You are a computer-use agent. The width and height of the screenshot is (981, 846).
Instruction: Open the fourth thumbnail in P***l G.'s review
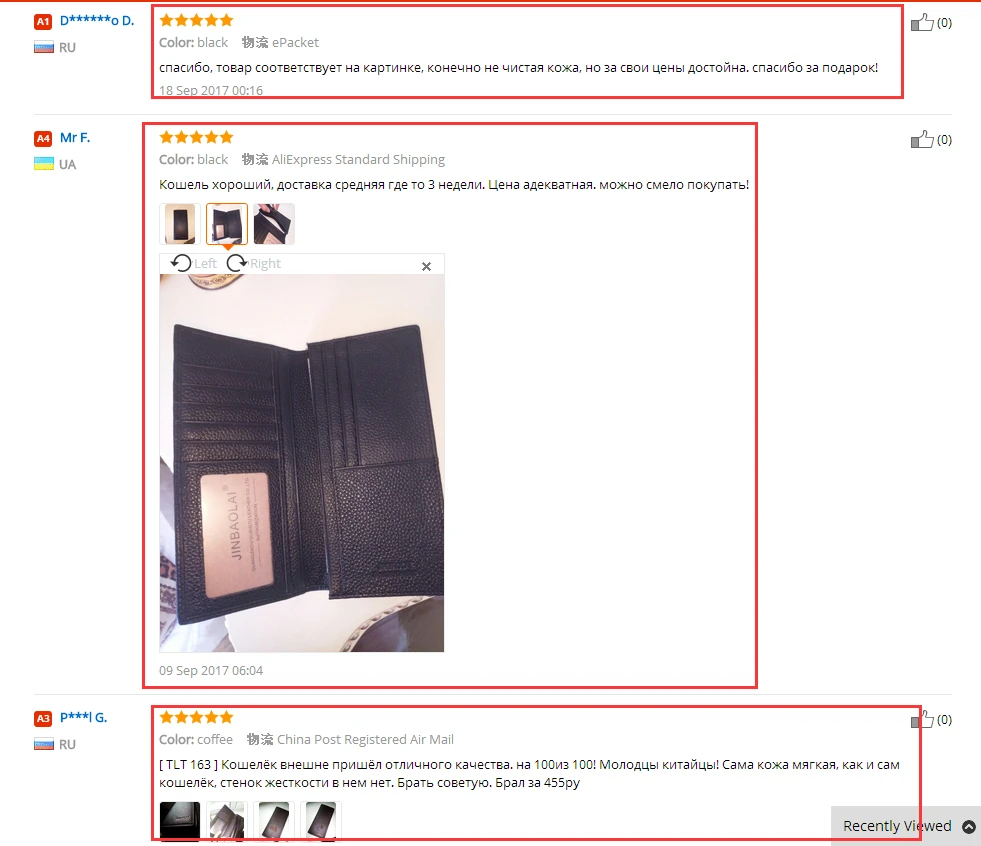pos(321,820)
